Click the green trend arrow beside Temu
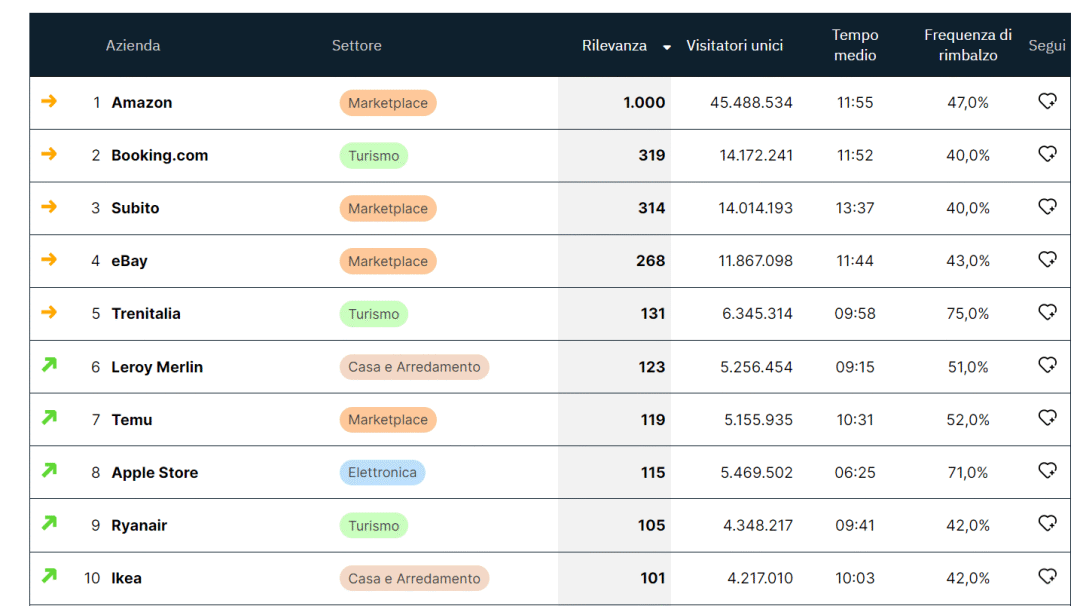The image size is (1080, 606). 49,418
